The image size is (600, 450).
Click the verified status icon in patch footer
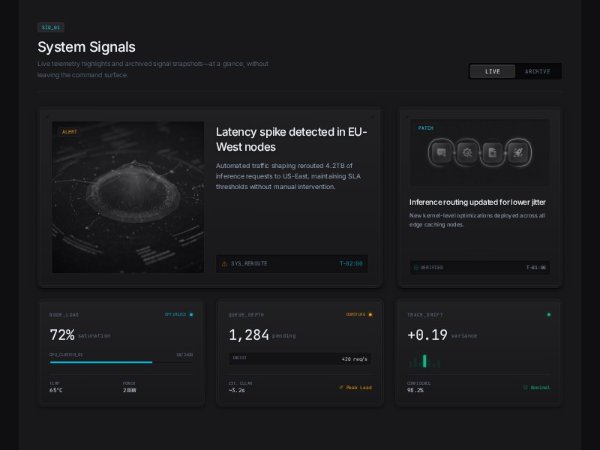(x=415, y=267)
